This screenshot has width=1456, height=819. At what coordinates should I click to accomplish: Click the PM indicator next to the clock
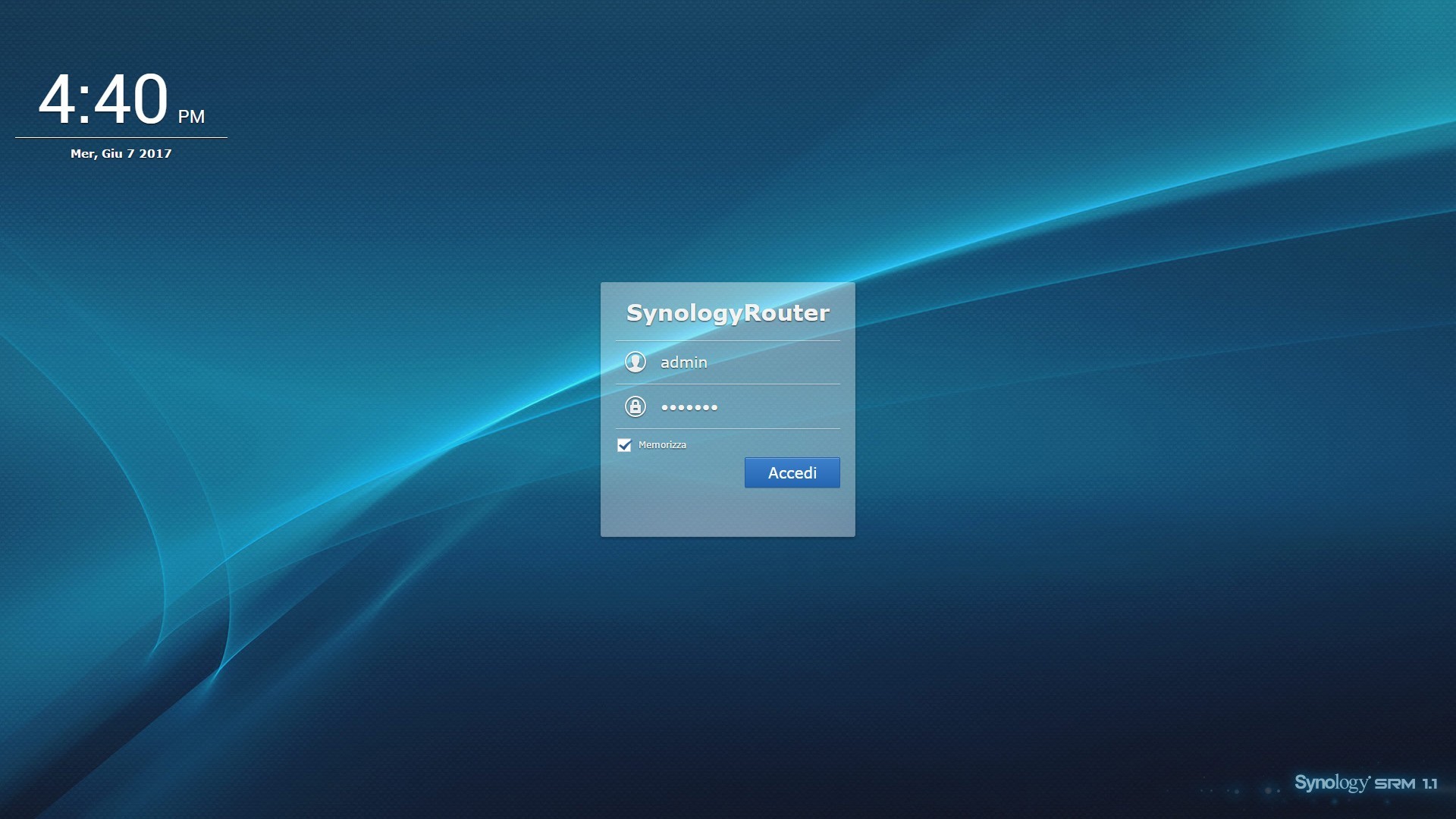[191, 116]
